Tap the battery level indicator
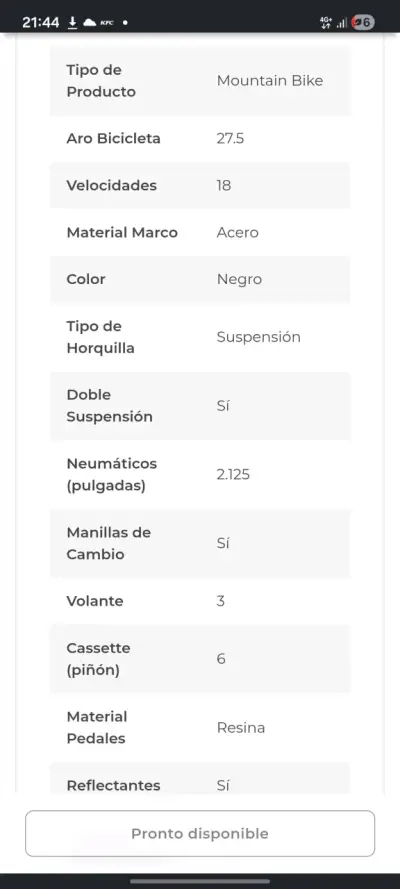Viewport: 400px width, 889px height. tap(363, 23)
